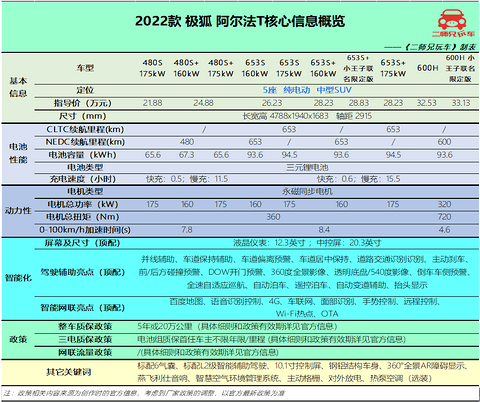This screenshot has width=480, height=402.
Task: Select the 永磁同步电机 motor type cell
Action: tap(307, 192)
